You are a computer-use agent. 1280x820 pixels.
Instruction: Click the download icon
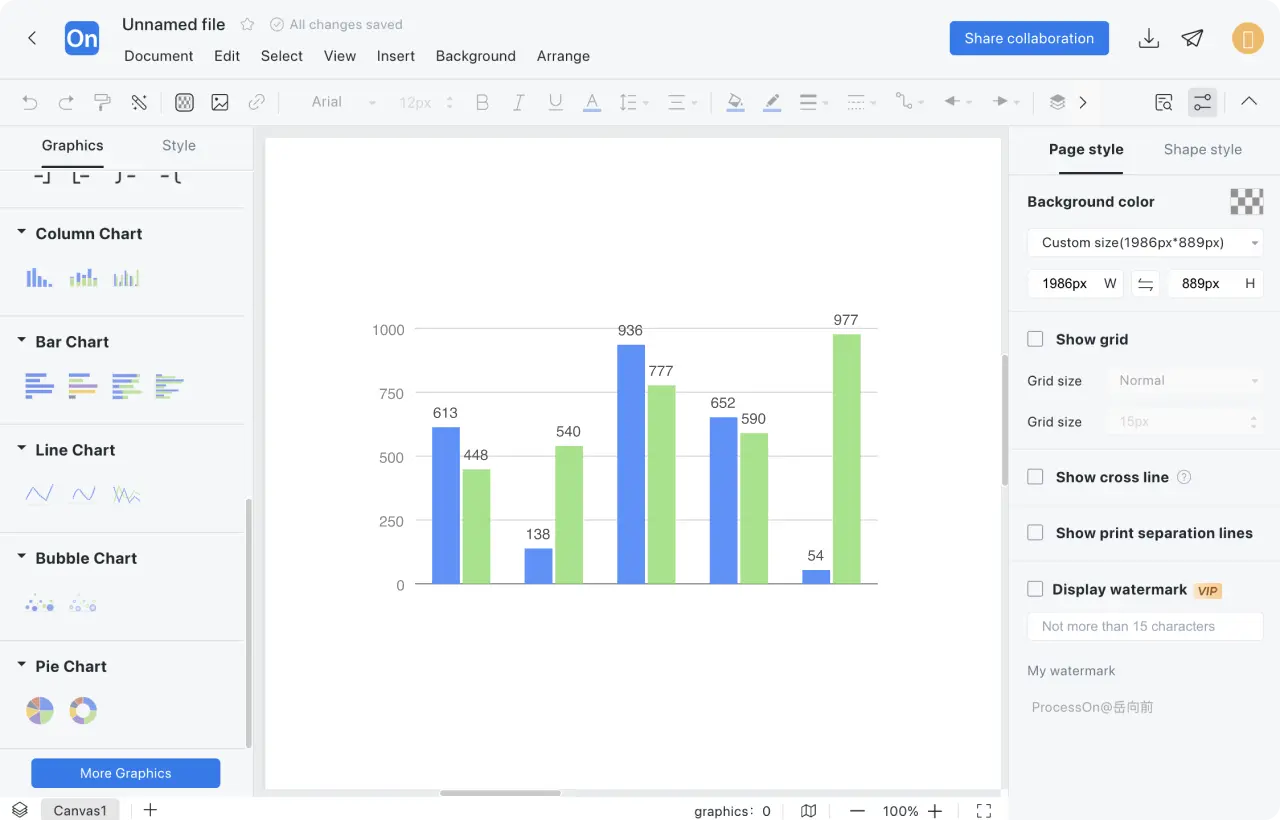pos(1149,38)
